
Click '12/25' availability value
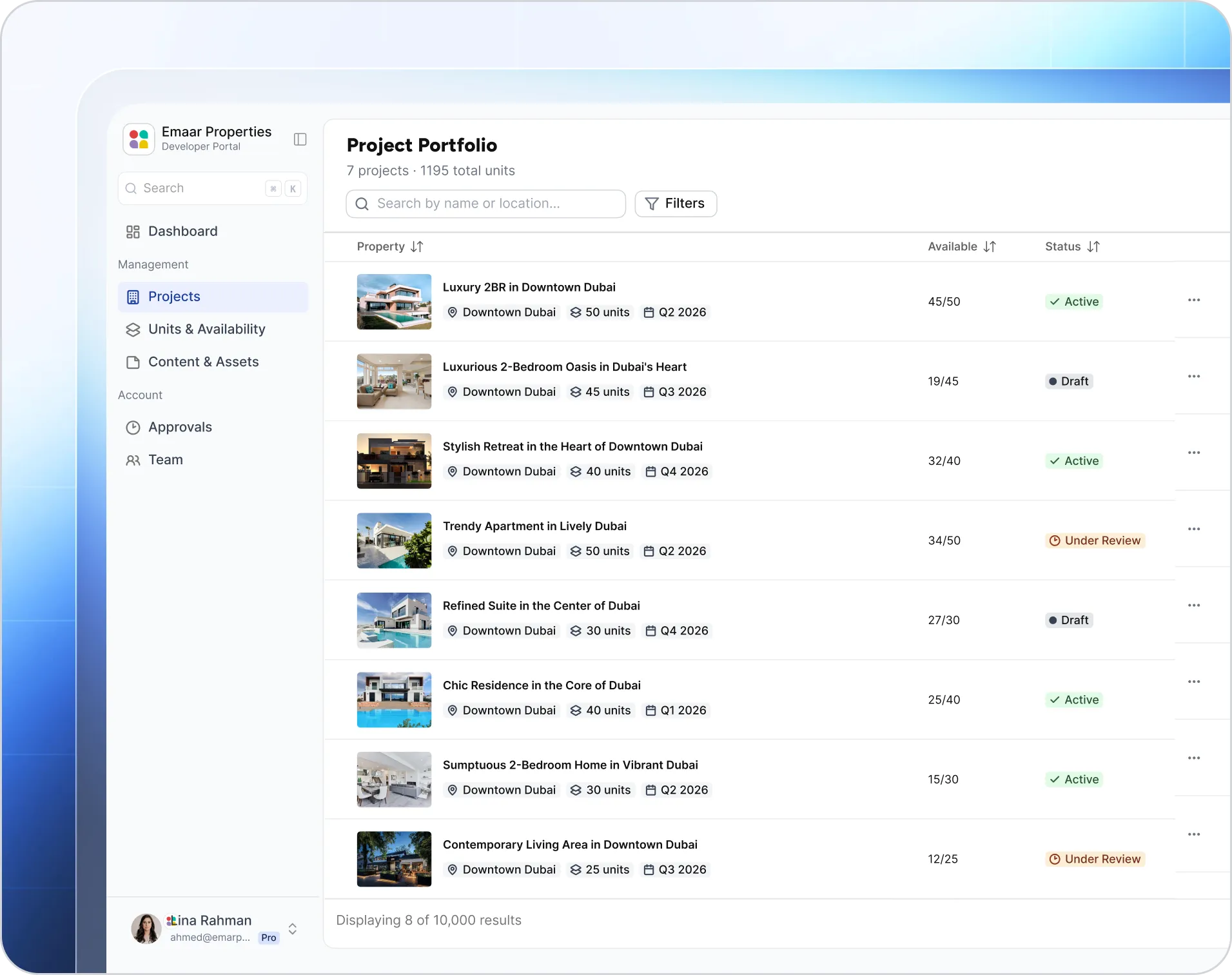pyautogui.click(x=943, y=859)
